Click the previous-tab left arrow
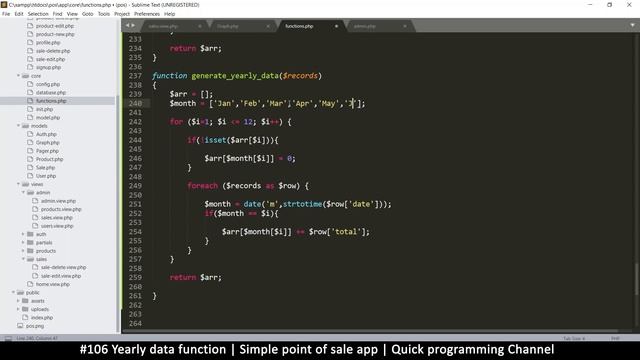Image resolution: width=640 pixels, height=360 pixels. [127, 25]
